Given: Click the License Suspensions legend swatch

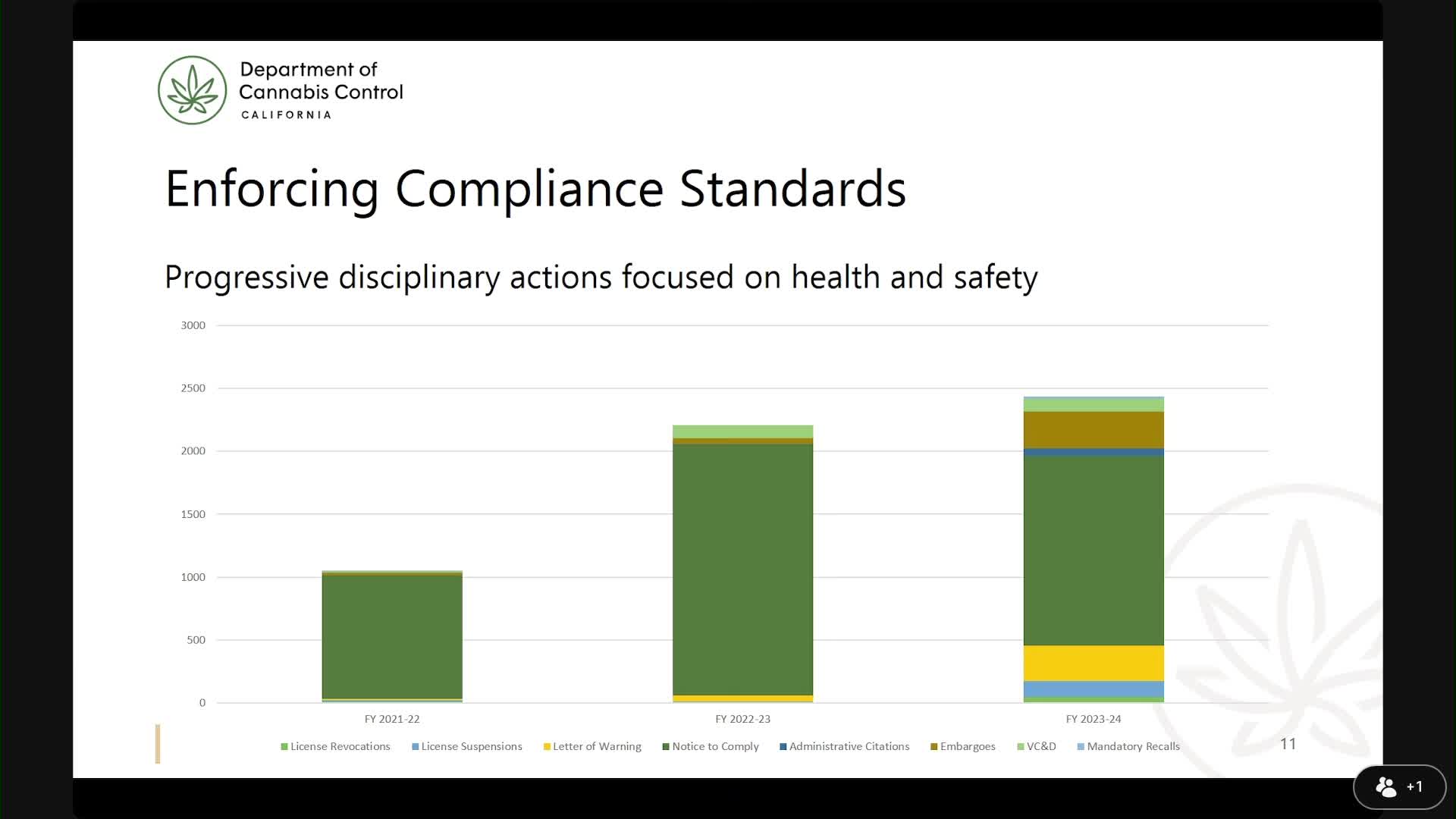Looking at the screenshot, I should coord(416,747).
